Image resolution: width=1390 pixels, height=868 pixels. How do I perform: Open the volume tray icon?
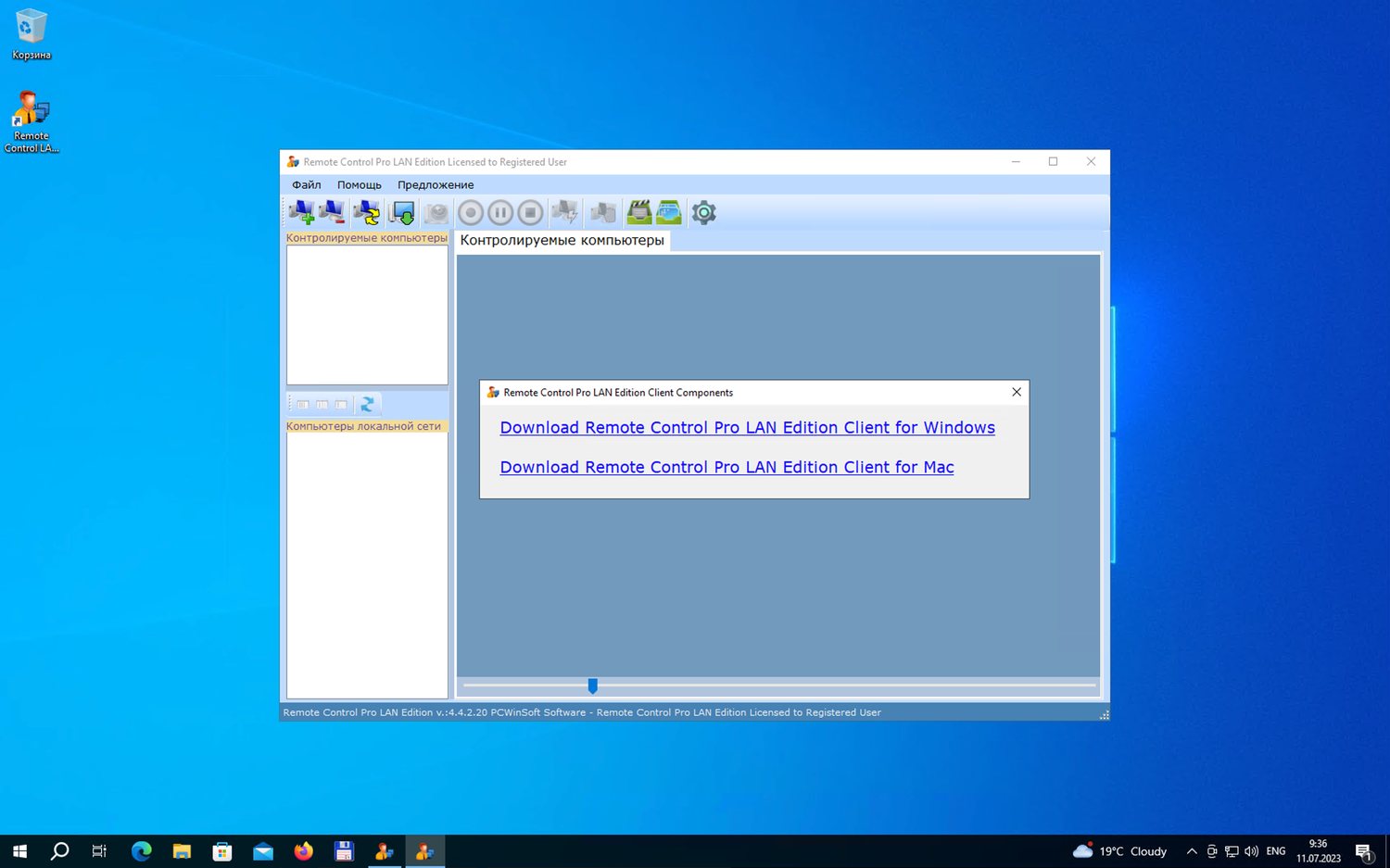1252,851
